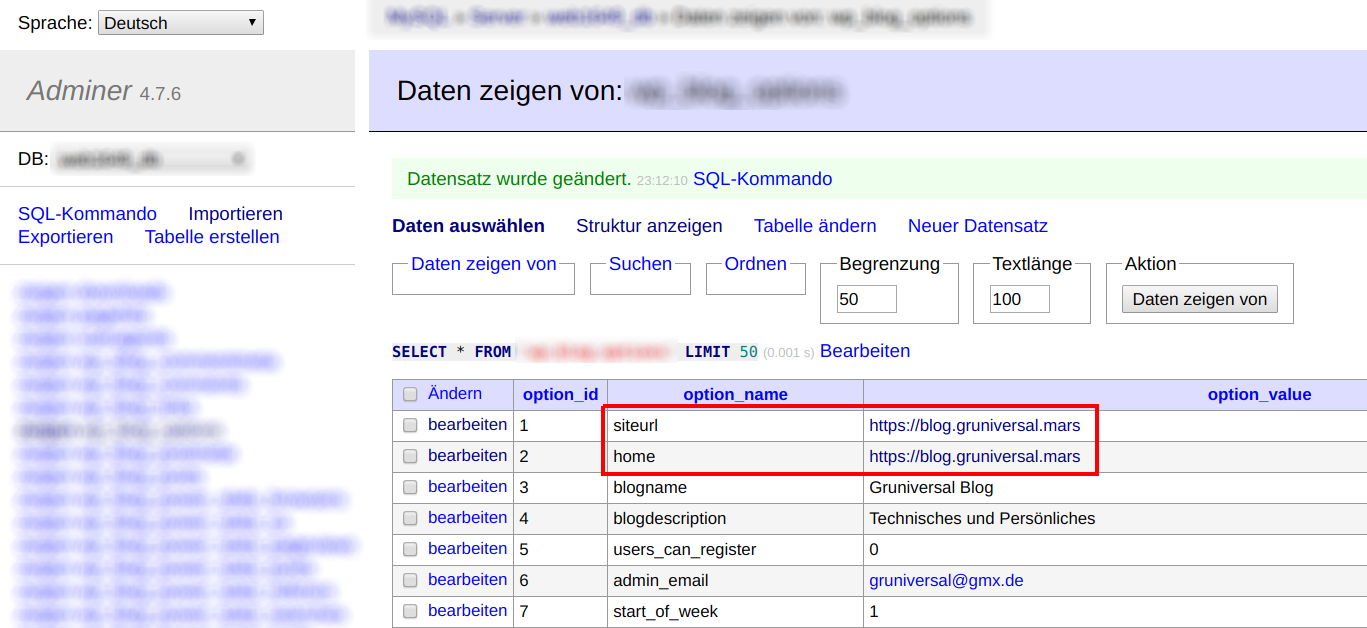Image resolution: width=1367 pixels, height=628 pixels.
Task: Open the Importieren section
Action: pyautogui.click(x=236, y=213)
